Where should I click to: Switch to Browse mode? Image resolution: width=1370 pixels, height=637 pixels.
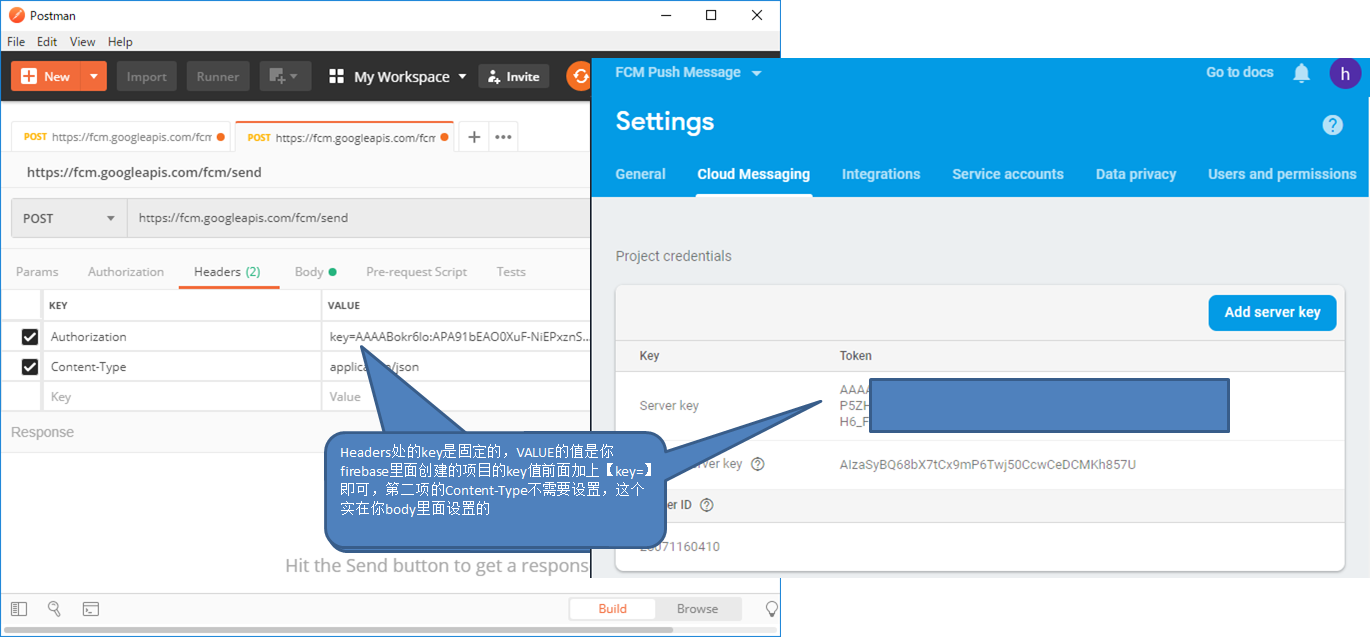(697, 609)
